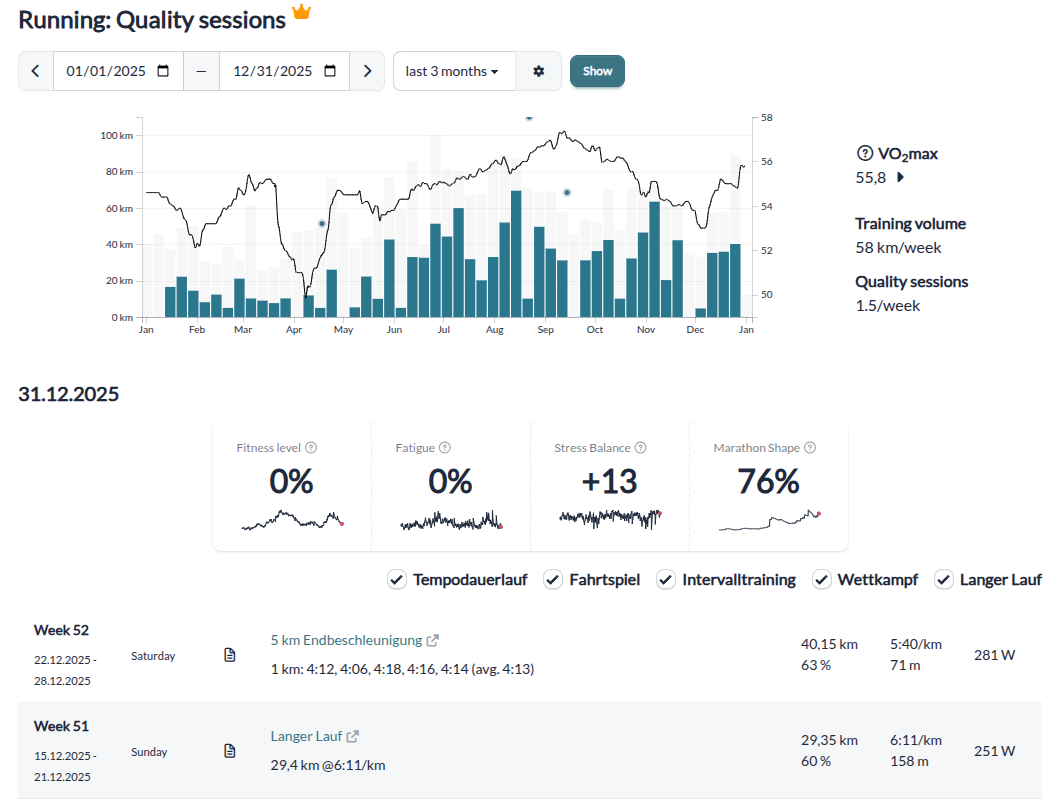This screenshot has height=799, width=1061.
Task: Click the end date input field
Action: (x=272, y=71)
